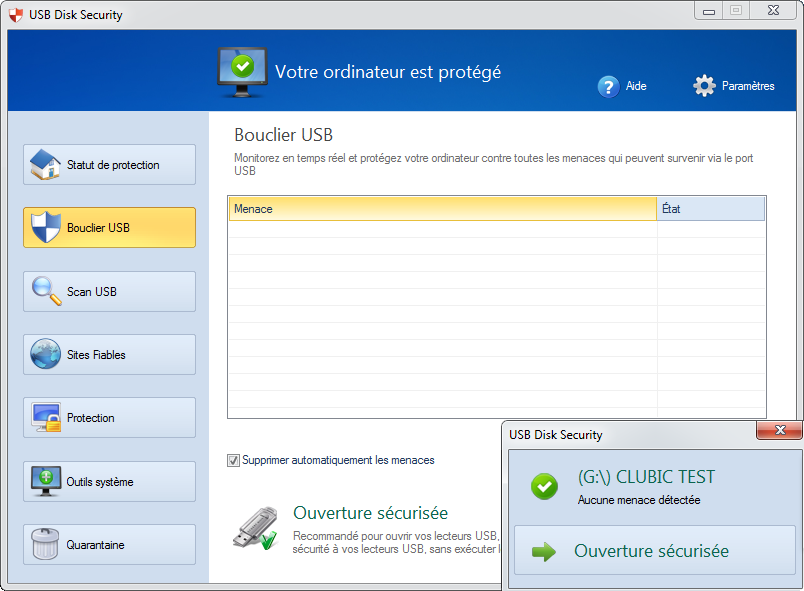Image resolution: width=804 pixels, height=591 pixels.
Task: Click the magnifier icon on Scan USB
Action: (x=47, y=291)
